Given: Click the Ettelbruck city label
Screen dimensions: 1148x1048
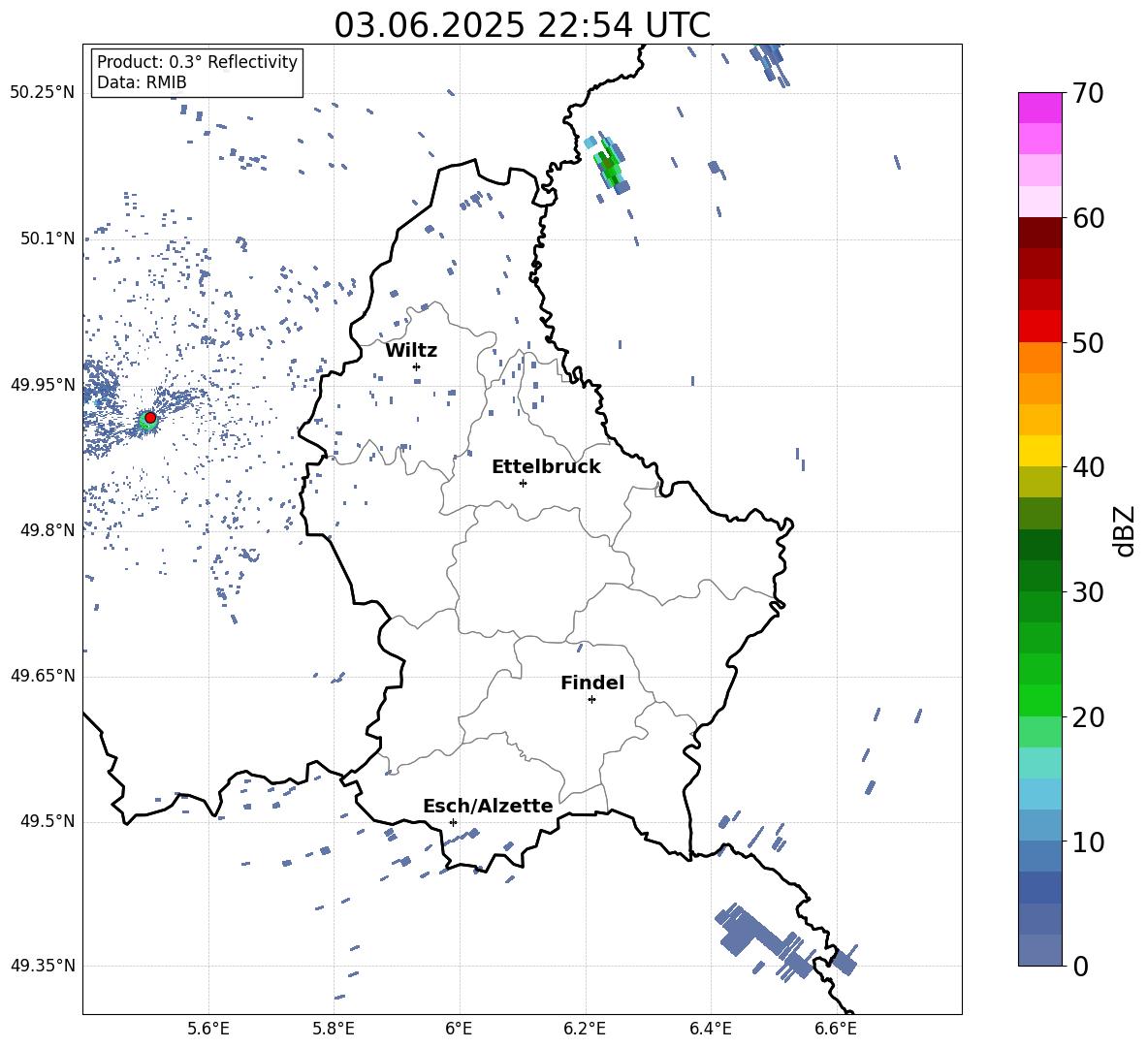Looking at the screenshot, I should [546, 467].
